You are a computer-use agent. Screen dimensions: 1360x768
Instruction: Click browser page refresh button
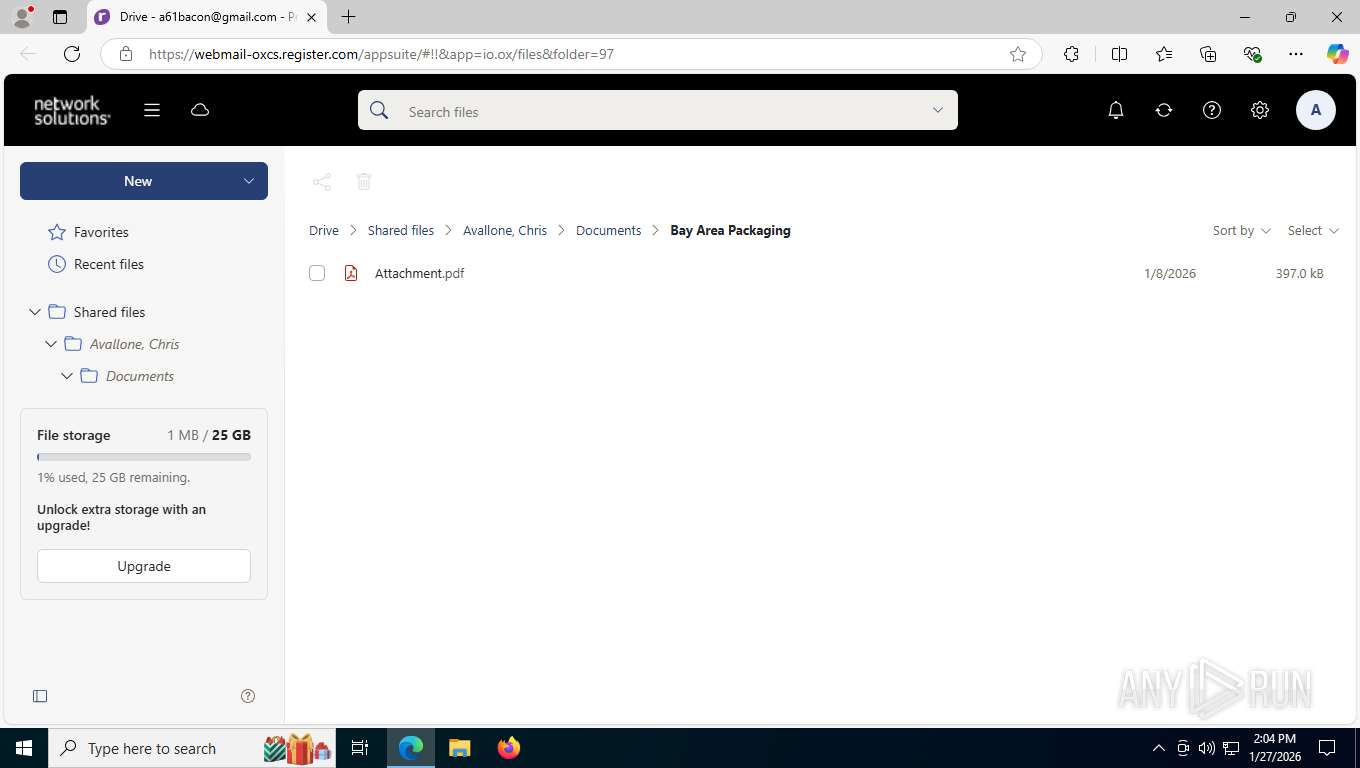coord(72,54)
